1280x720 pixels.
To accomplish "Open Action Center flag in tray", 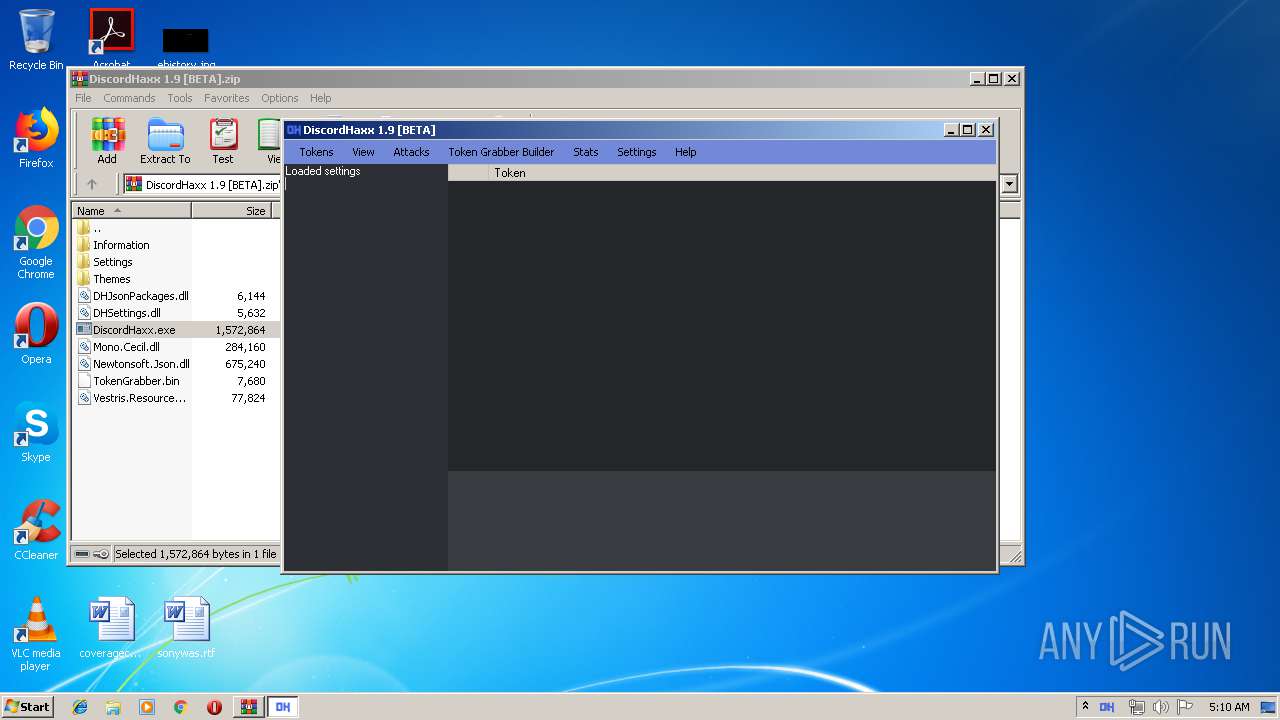I will pos(1185,707).
